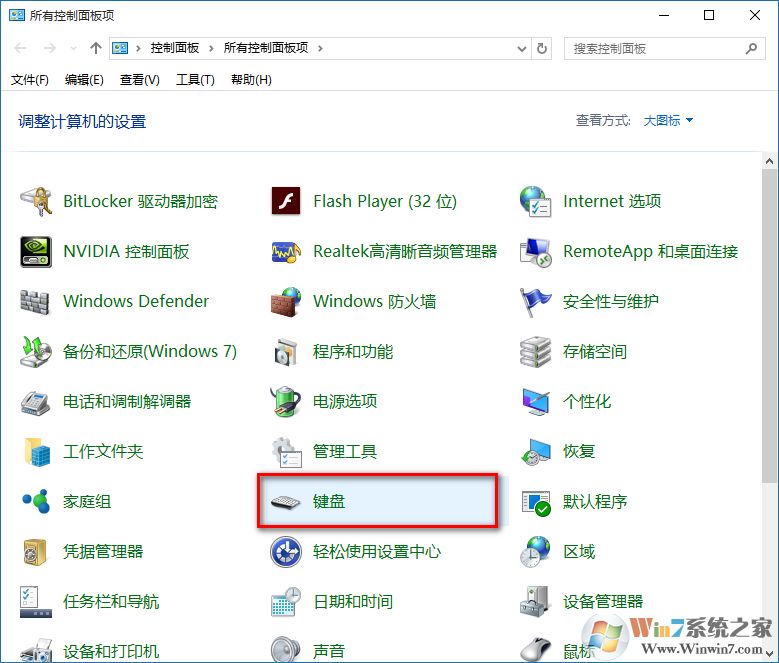The width and height of the screenshot is (779, 663).
Task: Open the 电源选项 battery icon
Action: [x=286, y=402]
